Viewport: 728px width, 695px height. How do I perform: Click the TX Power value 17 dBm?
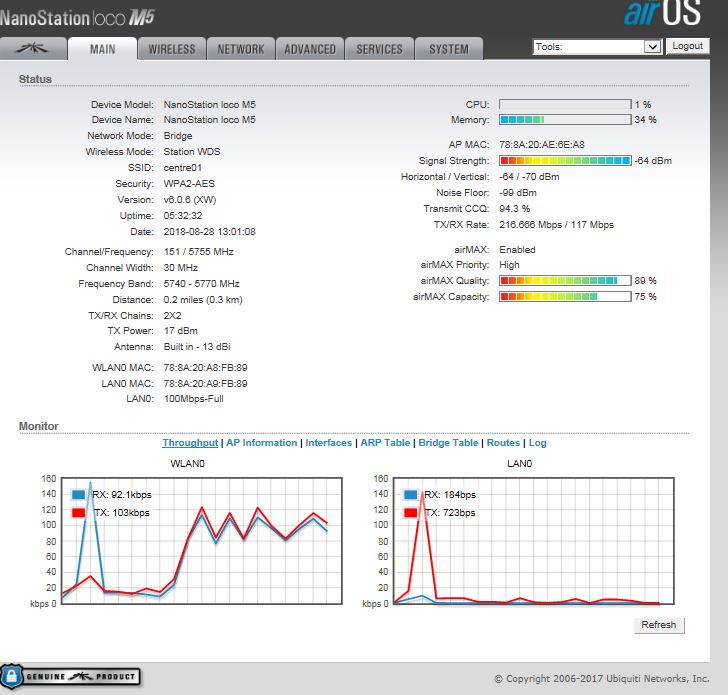pyautogui.click(x=181, y=331)
